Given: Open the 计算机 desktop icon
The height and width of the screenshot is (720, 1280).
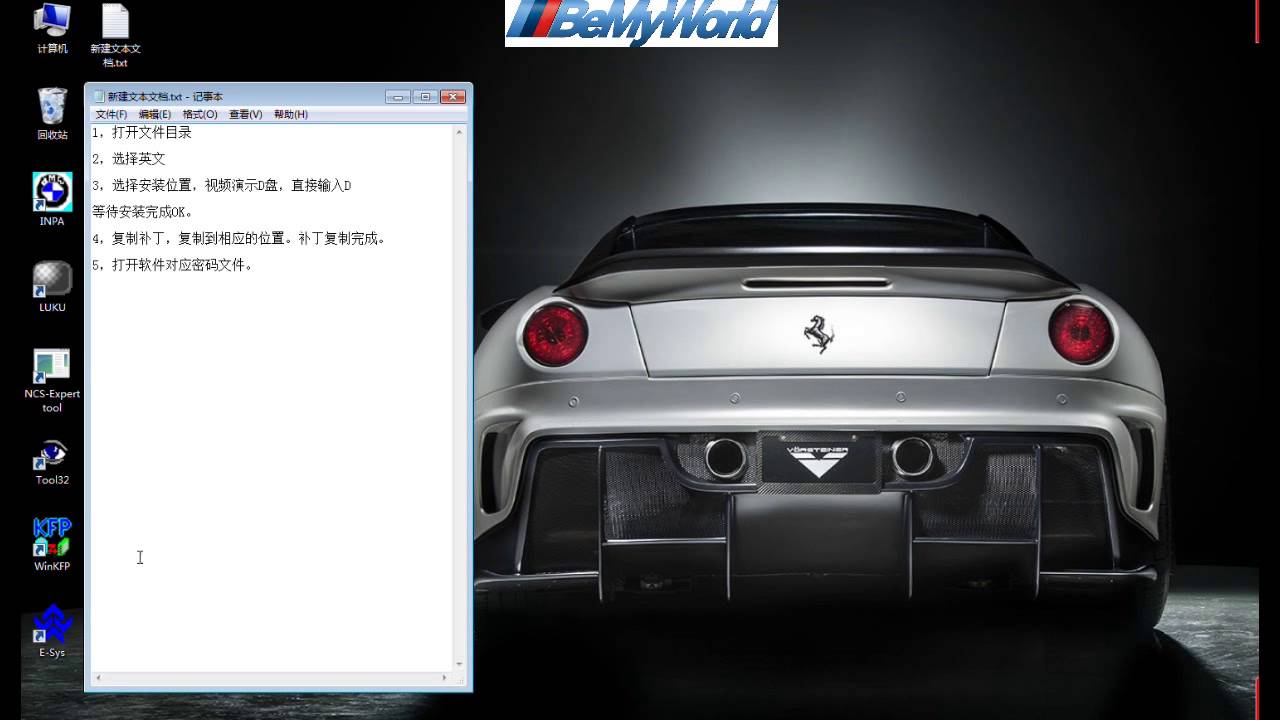Looking at the screenshot, I should [x=52, y=27].
